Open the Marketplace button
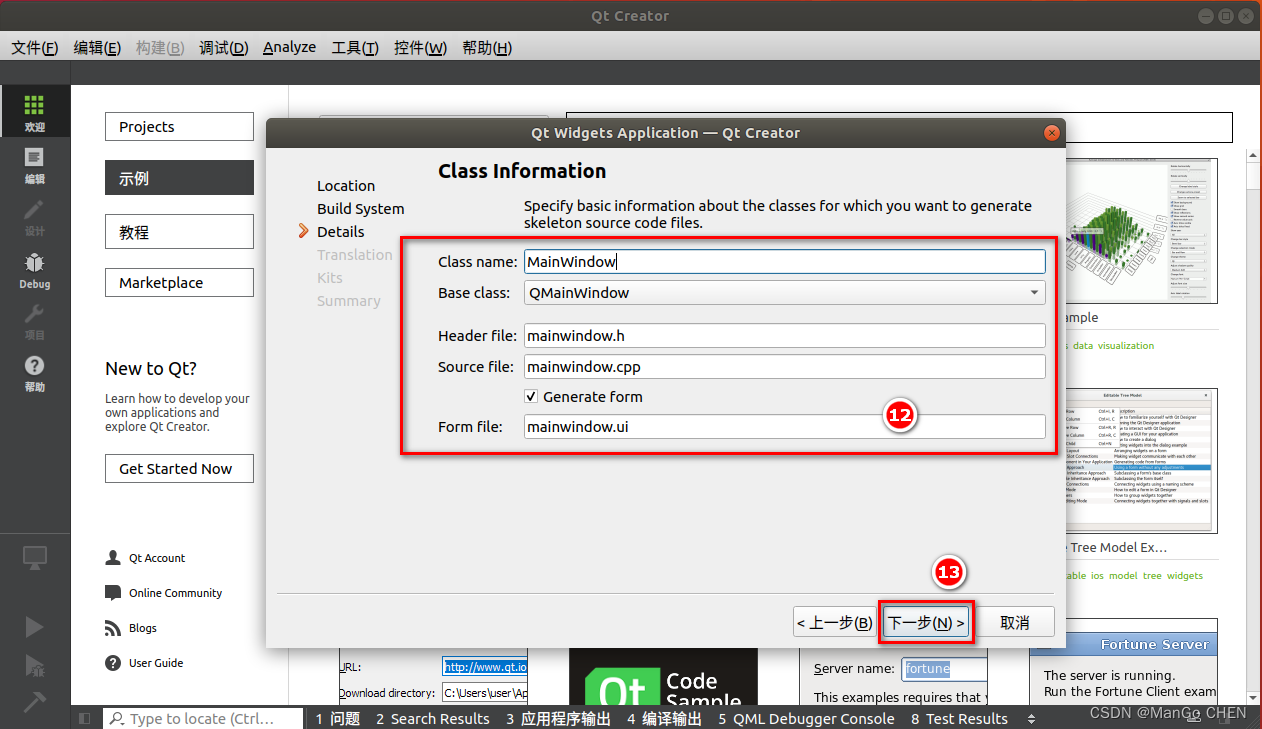1262x729 pixels. (x=179, y=283)
